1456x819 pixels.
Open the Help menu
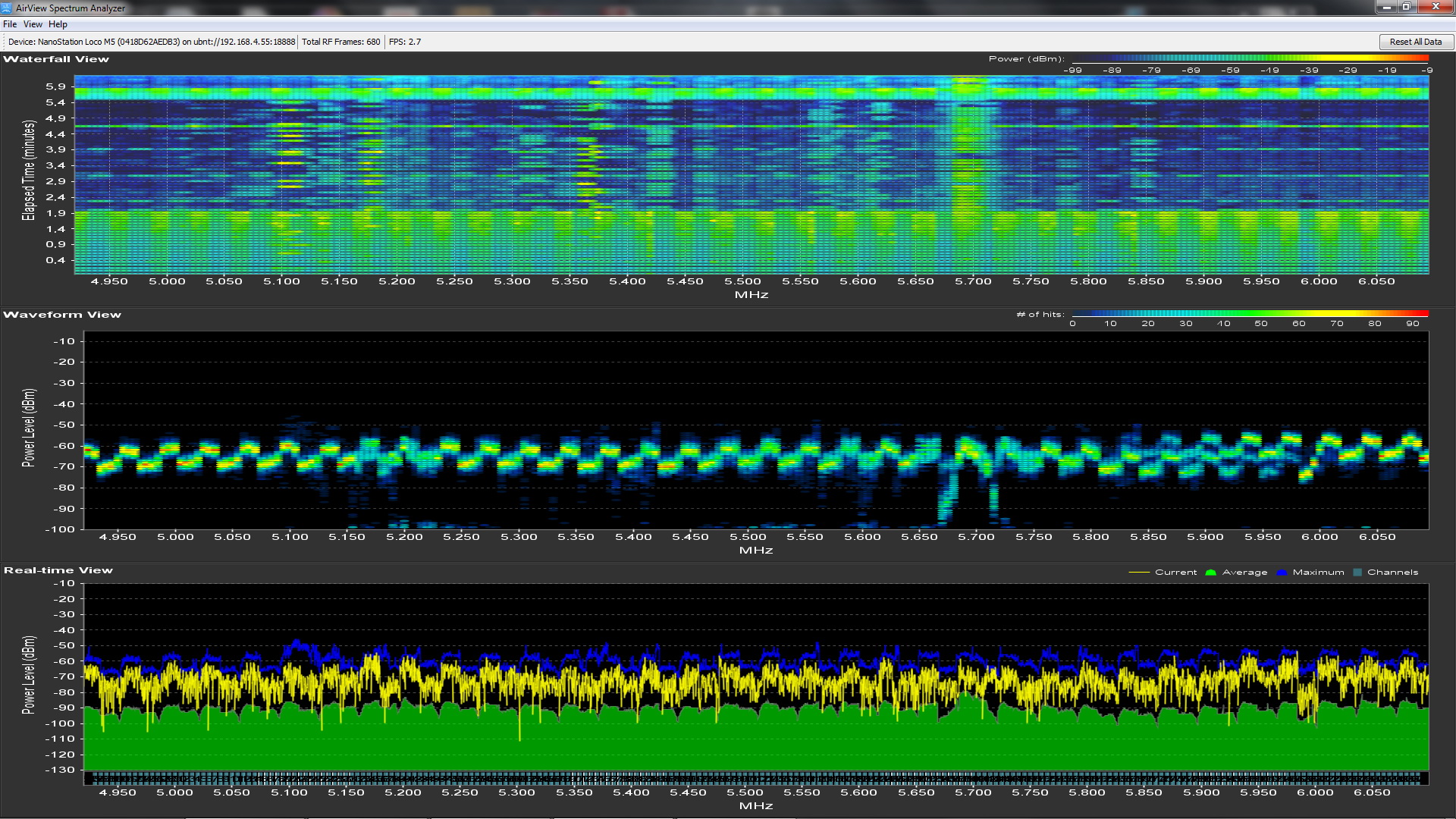[58, 24]
